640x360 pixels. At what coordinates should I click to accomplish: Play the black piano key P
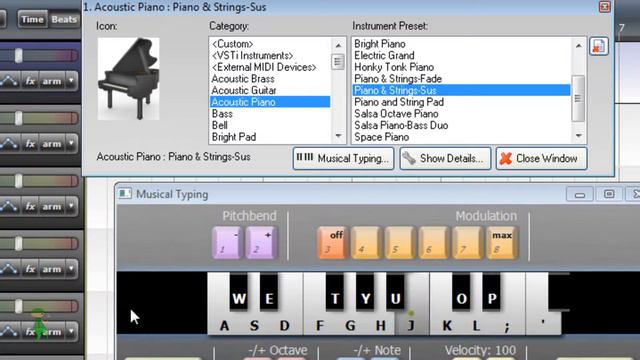(492, 292)
